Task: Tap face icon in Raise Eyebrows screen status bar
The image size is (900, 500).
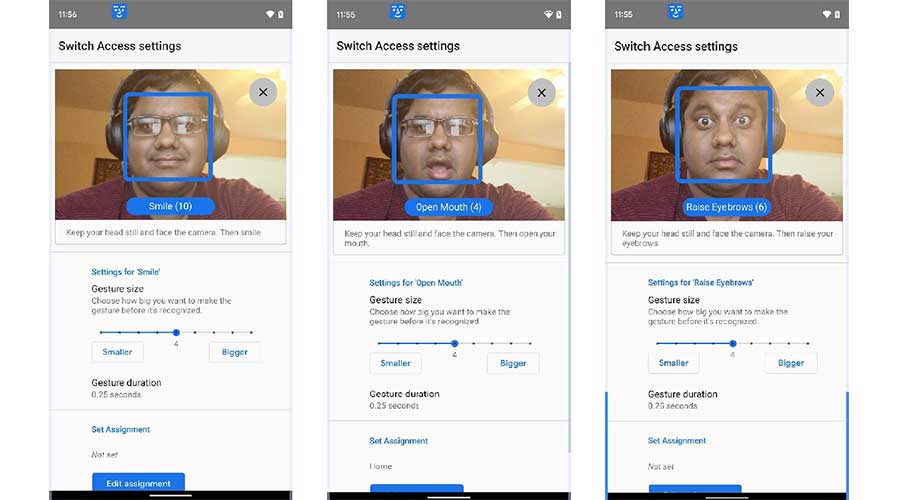Action: (x=676, y=11)
